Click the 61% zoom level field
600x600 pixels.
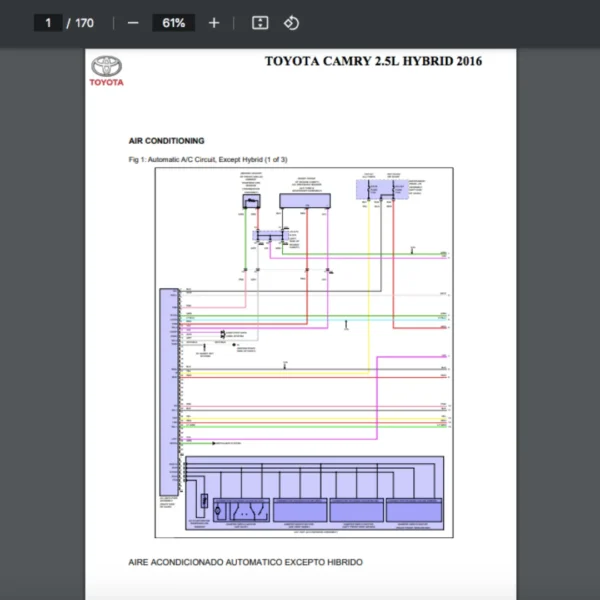(x=173, y=23)
